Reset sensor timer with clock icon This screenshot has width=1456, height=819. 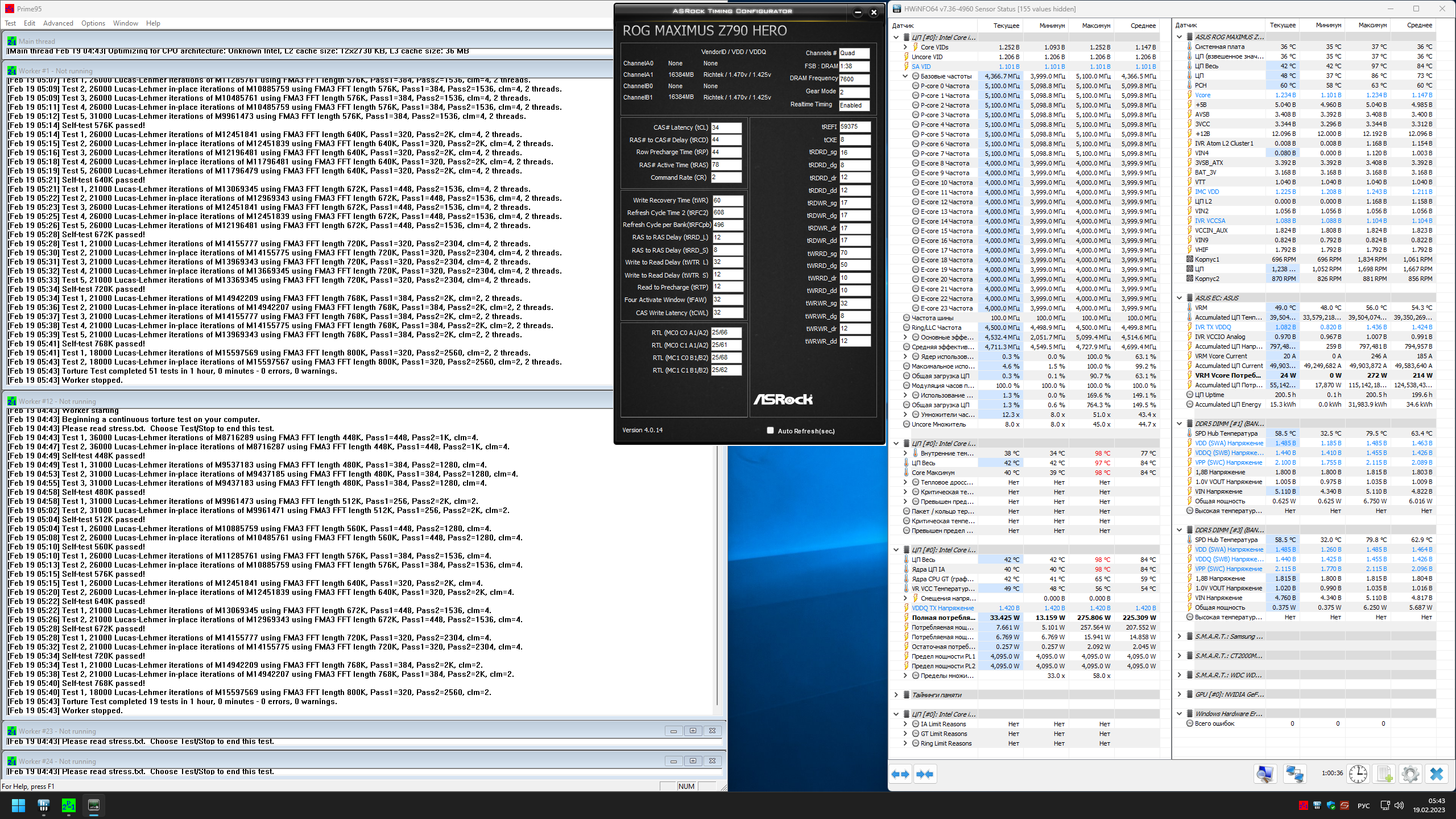1358,774
